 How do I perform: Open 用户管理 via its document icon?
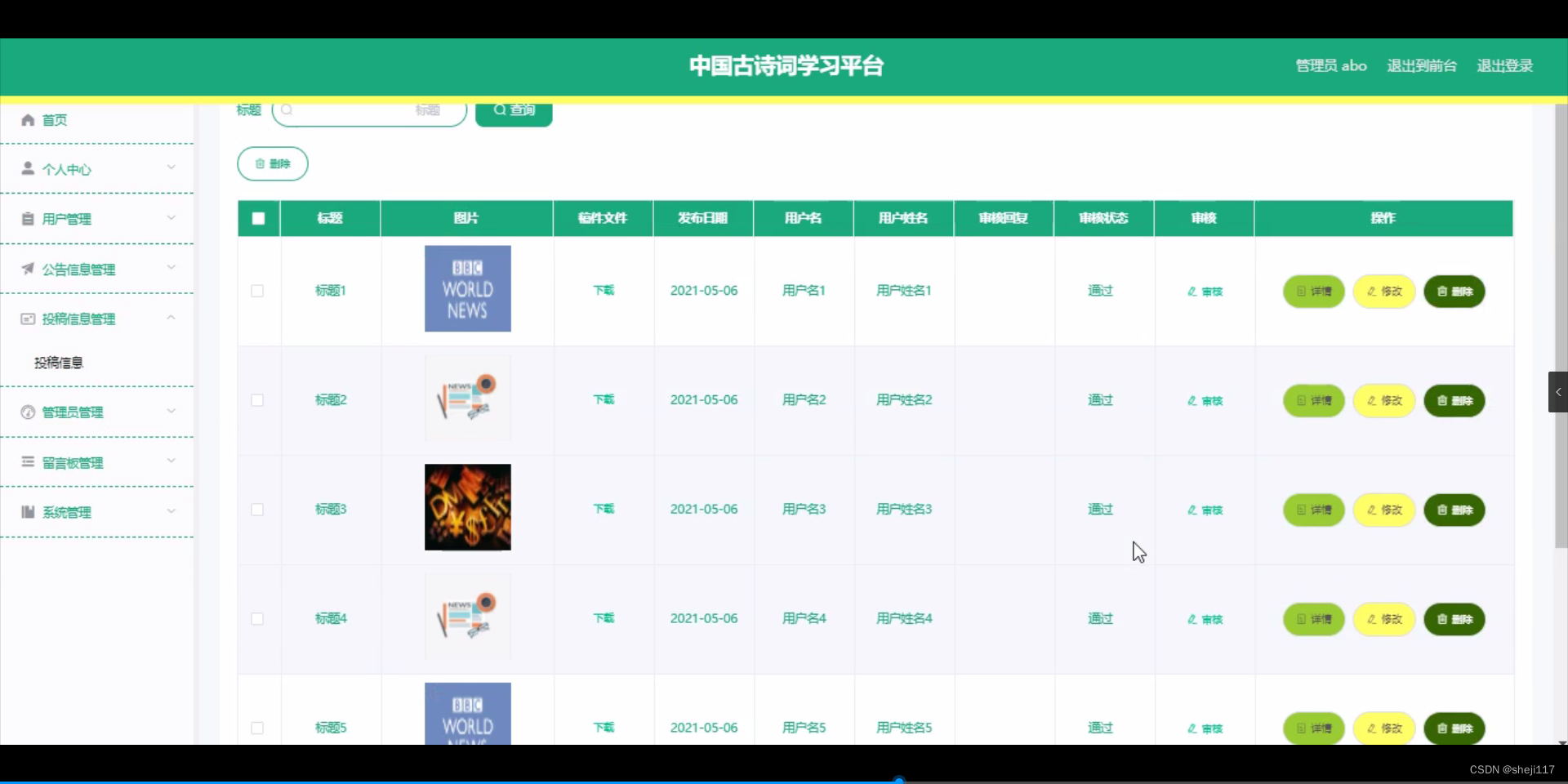pos(27,219)
